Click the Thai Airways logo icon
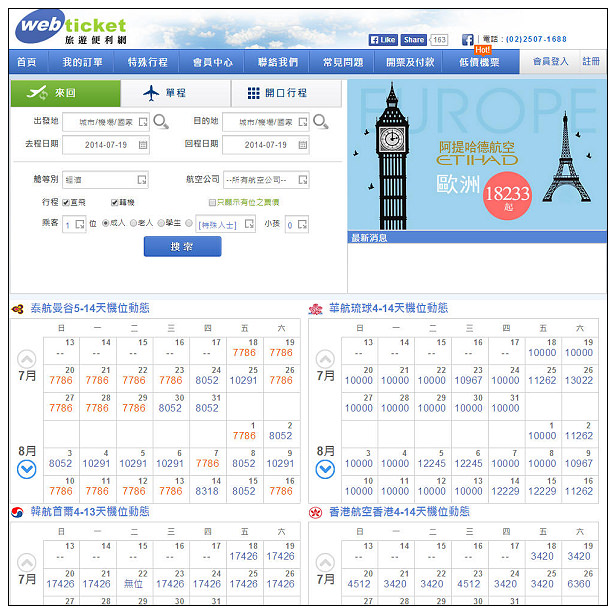Image resolution: width=616 pixels, height=614 pixels. click(18, 309)
